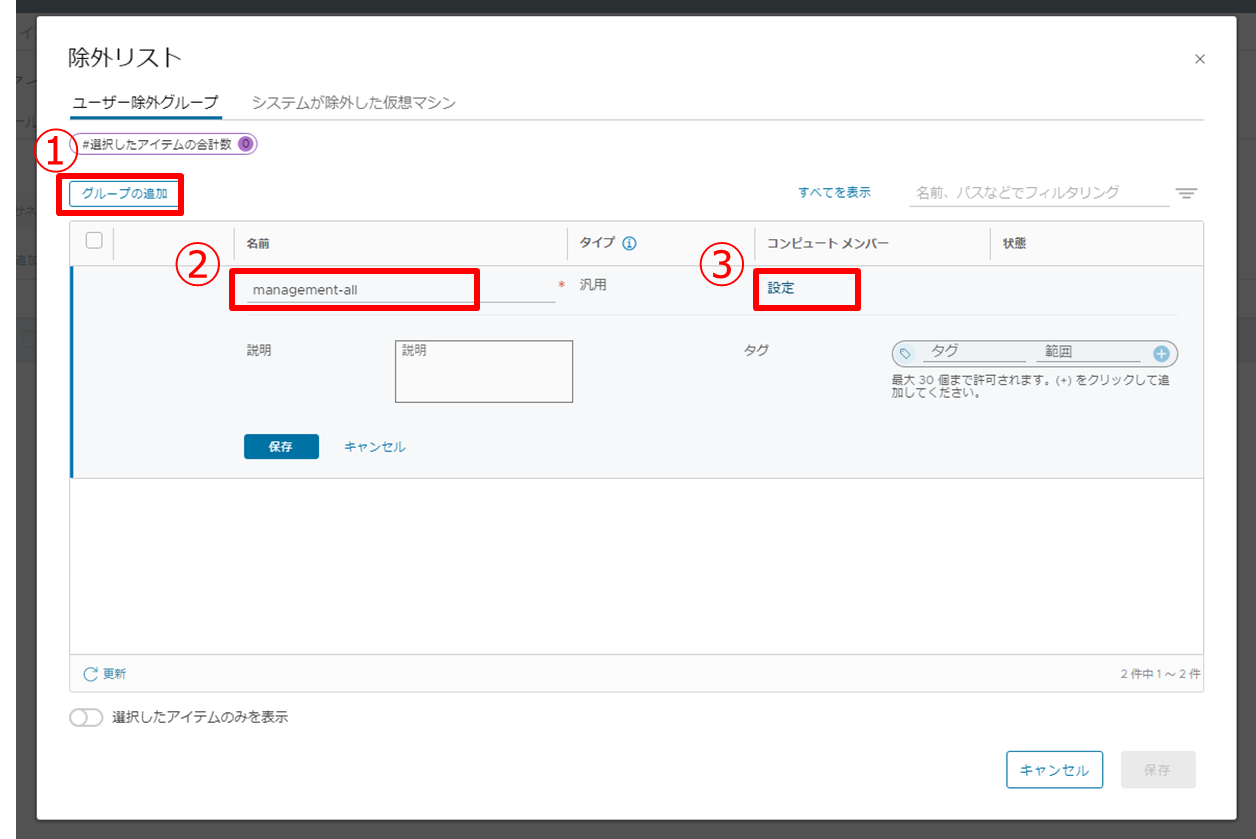The width and height of the screenshot is (1256, 839).
Task: Click the filter lines icon
Action: pos(1186,193)
